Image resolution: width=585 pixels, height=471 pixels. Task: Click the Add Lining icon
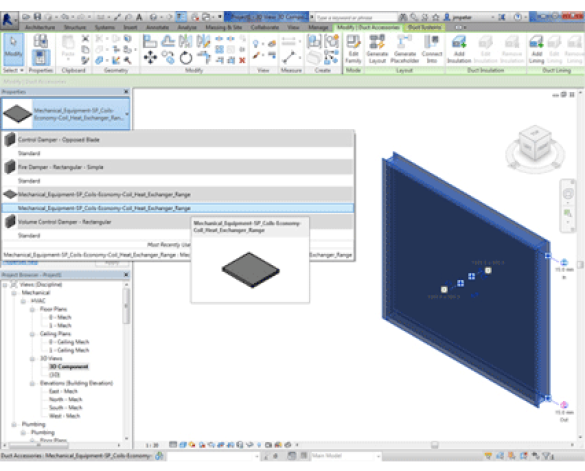pyautogui.click(x=536, y=49)
